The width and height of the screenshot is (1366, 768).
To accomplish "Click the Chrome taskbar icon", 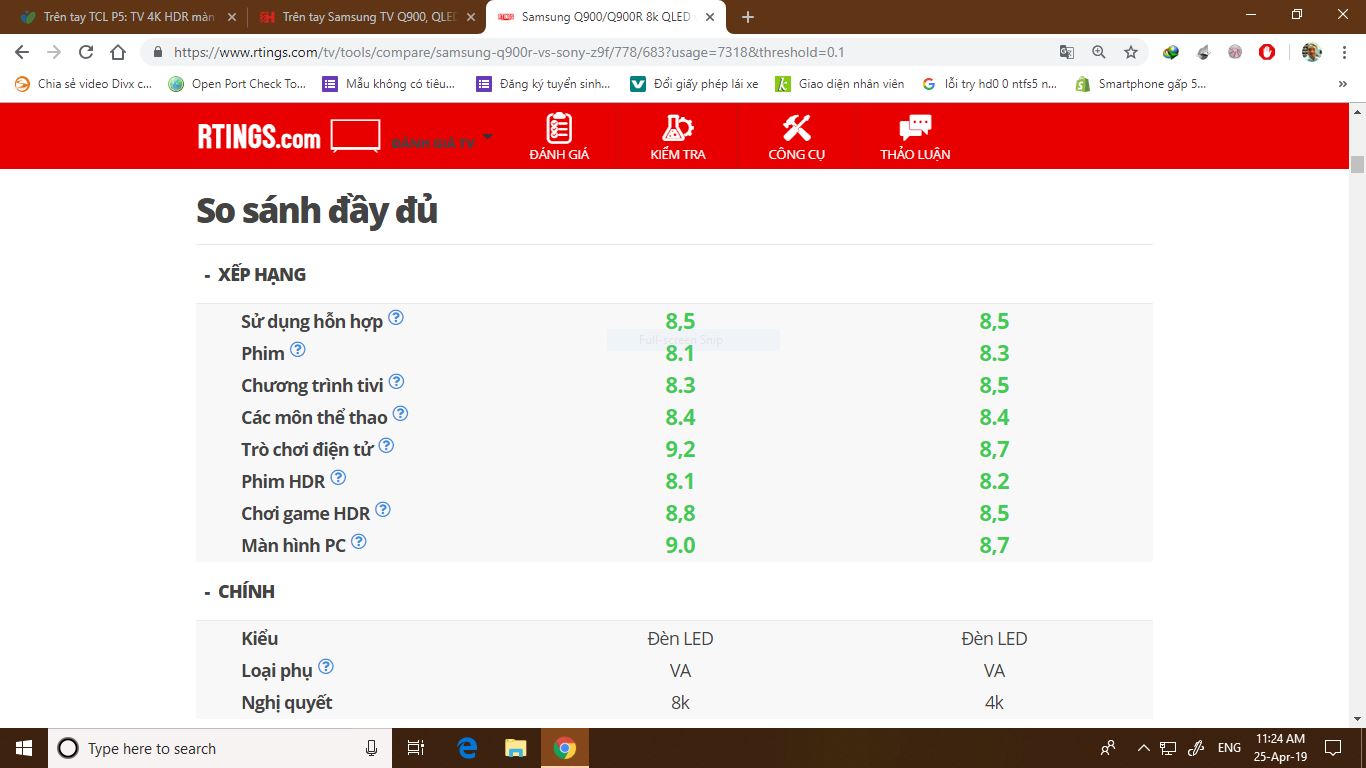I will click(565, 748).
